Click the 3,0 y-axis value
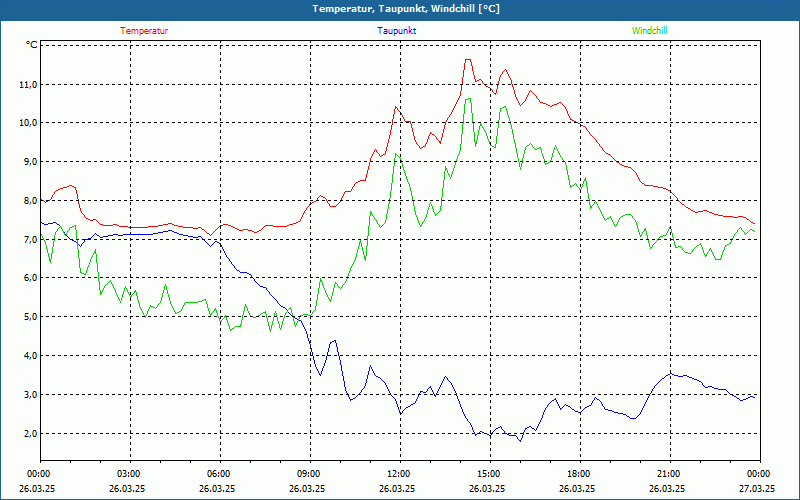 (31, 394)
